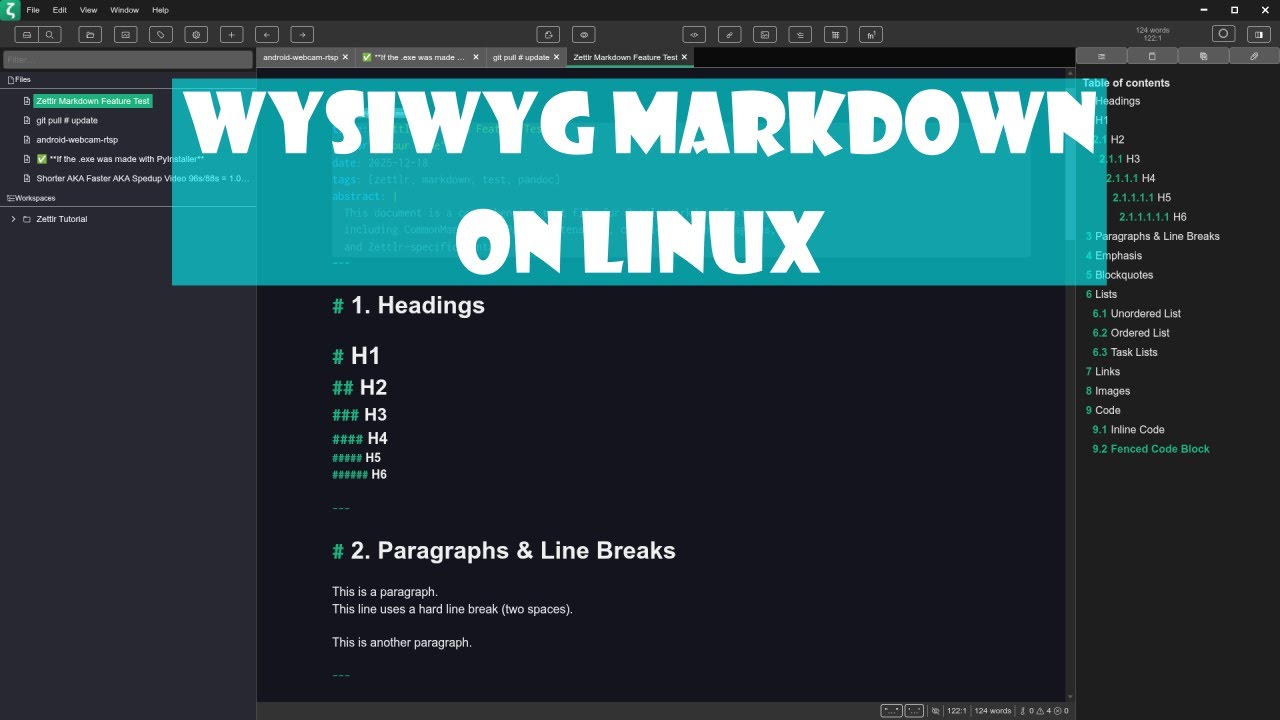Toggle status bar crossed-eye input mode icon
The height and width of the screenshot is (720, 1280).
coord(935,711)
